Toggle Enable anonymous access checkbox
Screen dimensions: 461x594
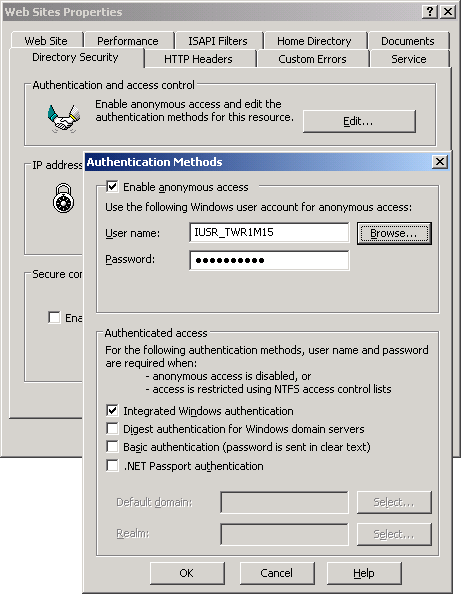pos(112,187)
